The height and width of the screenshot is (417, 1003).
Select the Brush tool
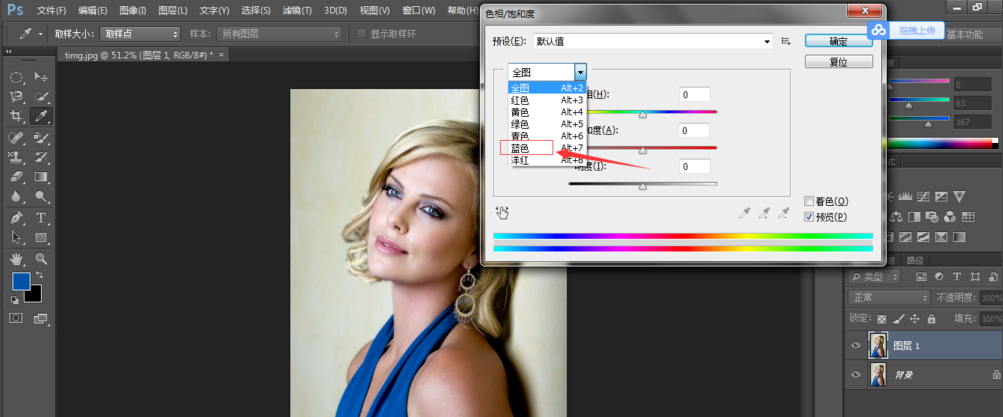(x=41, y=137)
